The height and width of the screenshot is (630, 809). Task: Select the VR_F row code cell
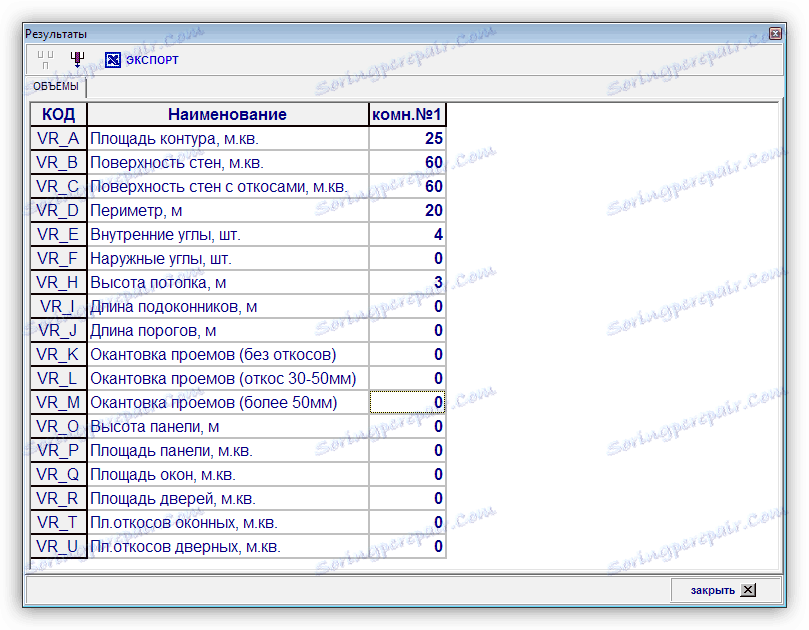pyautogui.click(x=58, y=259)
